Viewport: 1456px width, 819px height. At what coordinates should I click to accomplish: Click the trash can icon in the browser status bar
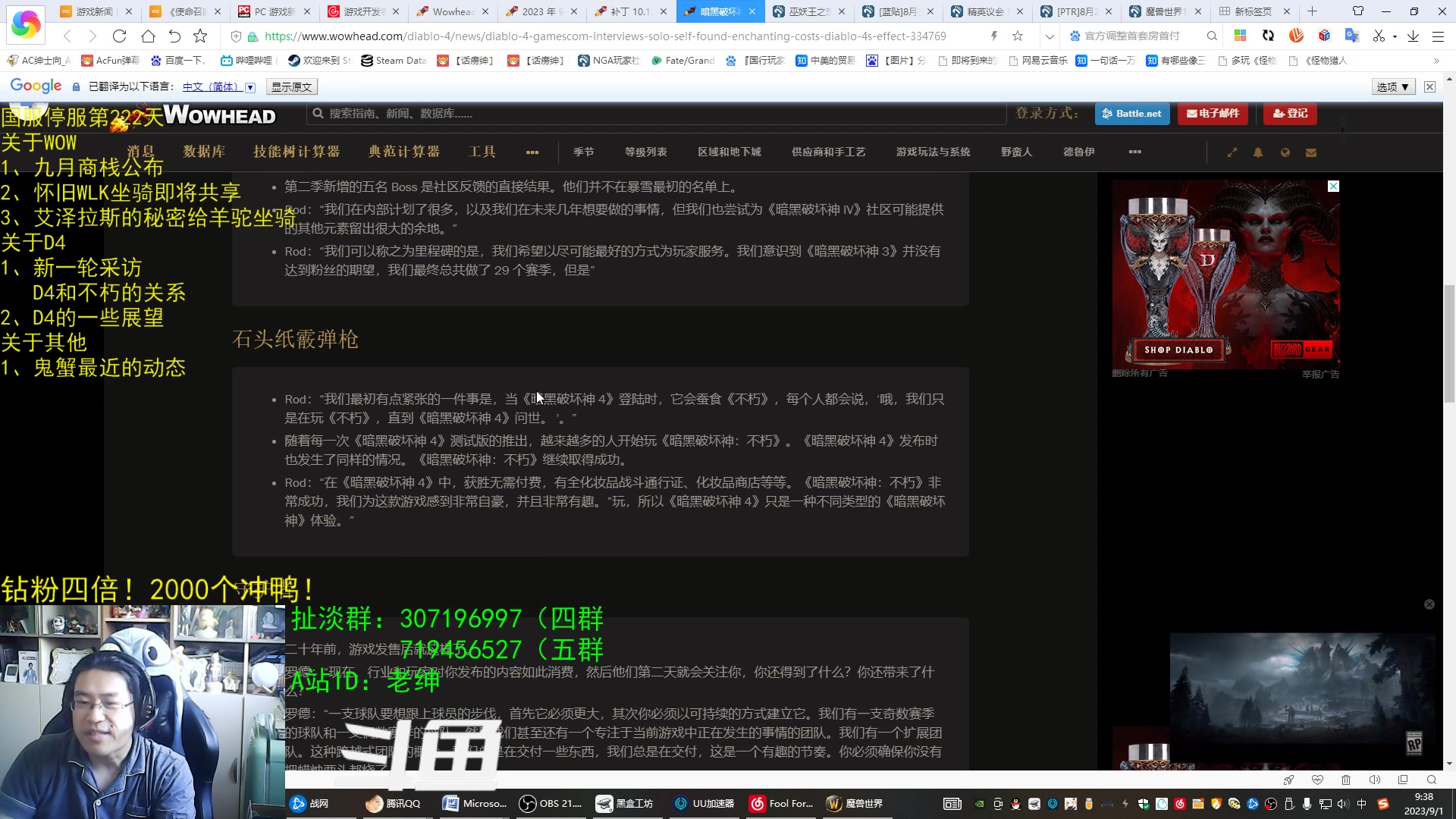[x=1346, y=780]
